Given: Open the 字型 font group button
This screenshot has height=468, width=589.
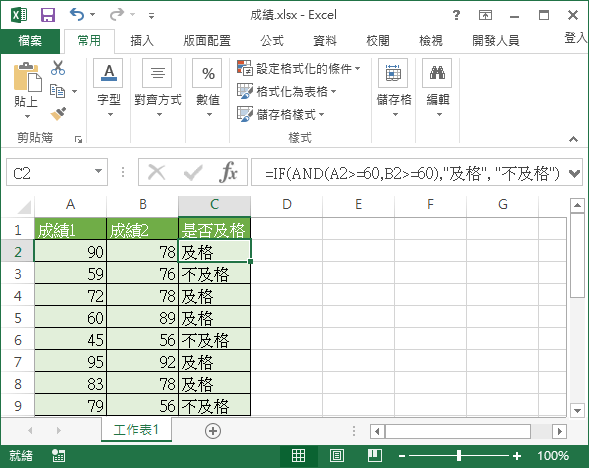Looking at the screenshot, I should click(x=109, y=89).
